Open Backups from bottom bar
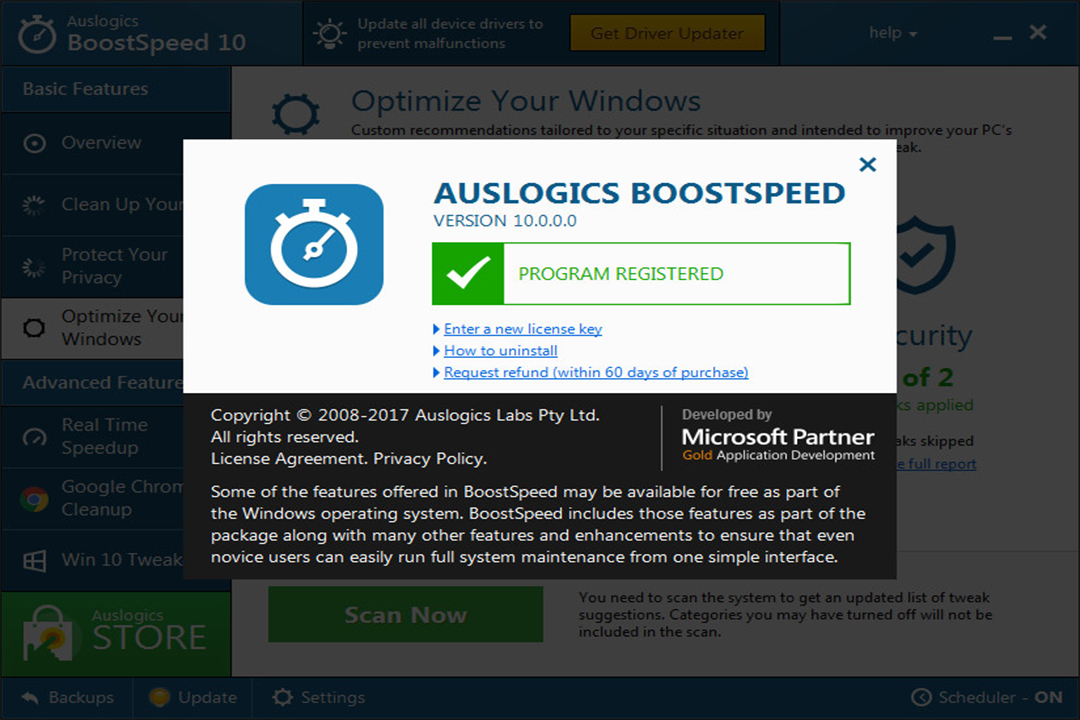 point(68,697)
